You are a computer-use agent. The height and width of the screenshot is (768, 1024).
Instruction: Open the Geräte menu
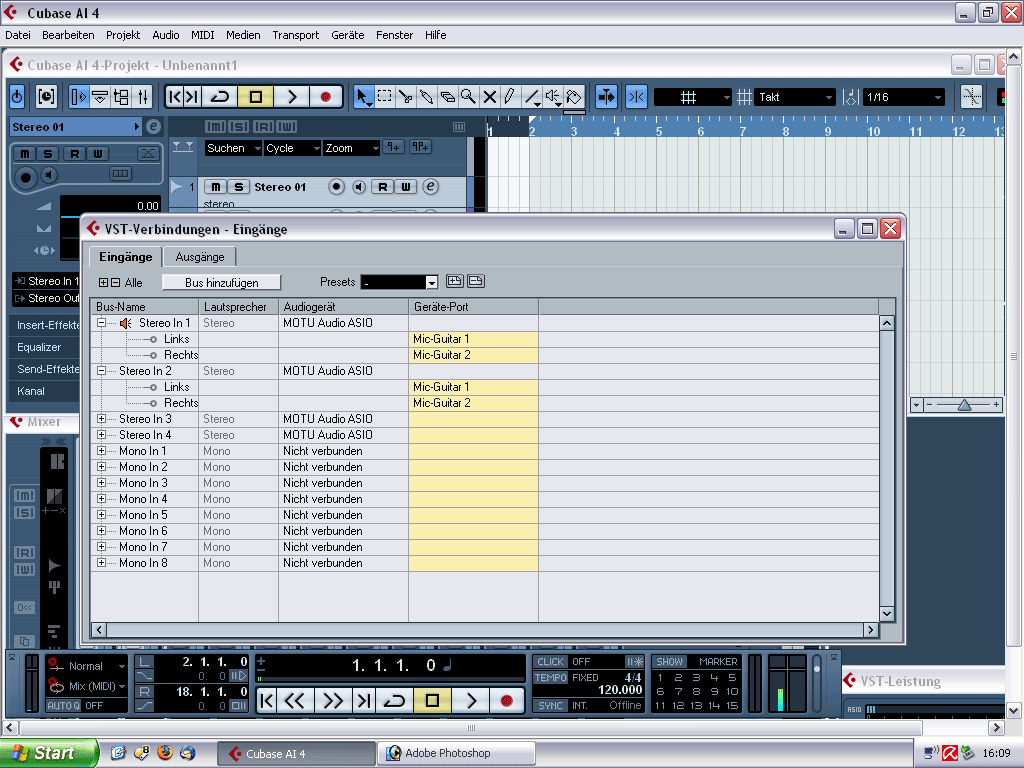coord(347,35)
